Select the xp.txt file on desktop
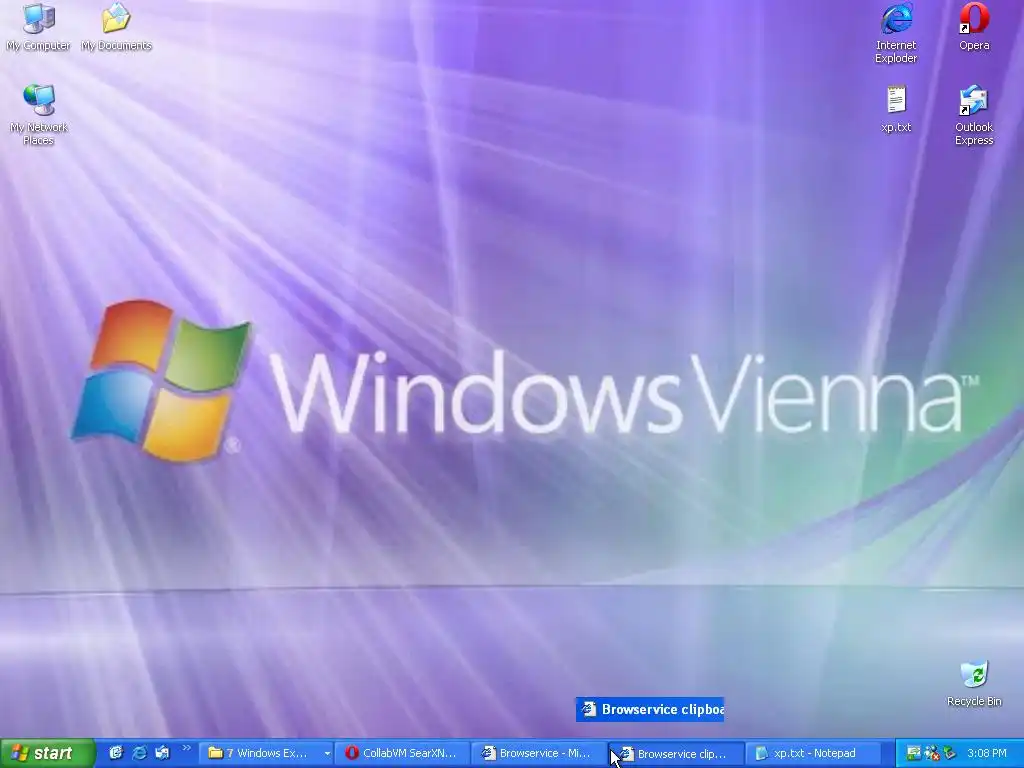1024x768 pixels. click(896, 108)
